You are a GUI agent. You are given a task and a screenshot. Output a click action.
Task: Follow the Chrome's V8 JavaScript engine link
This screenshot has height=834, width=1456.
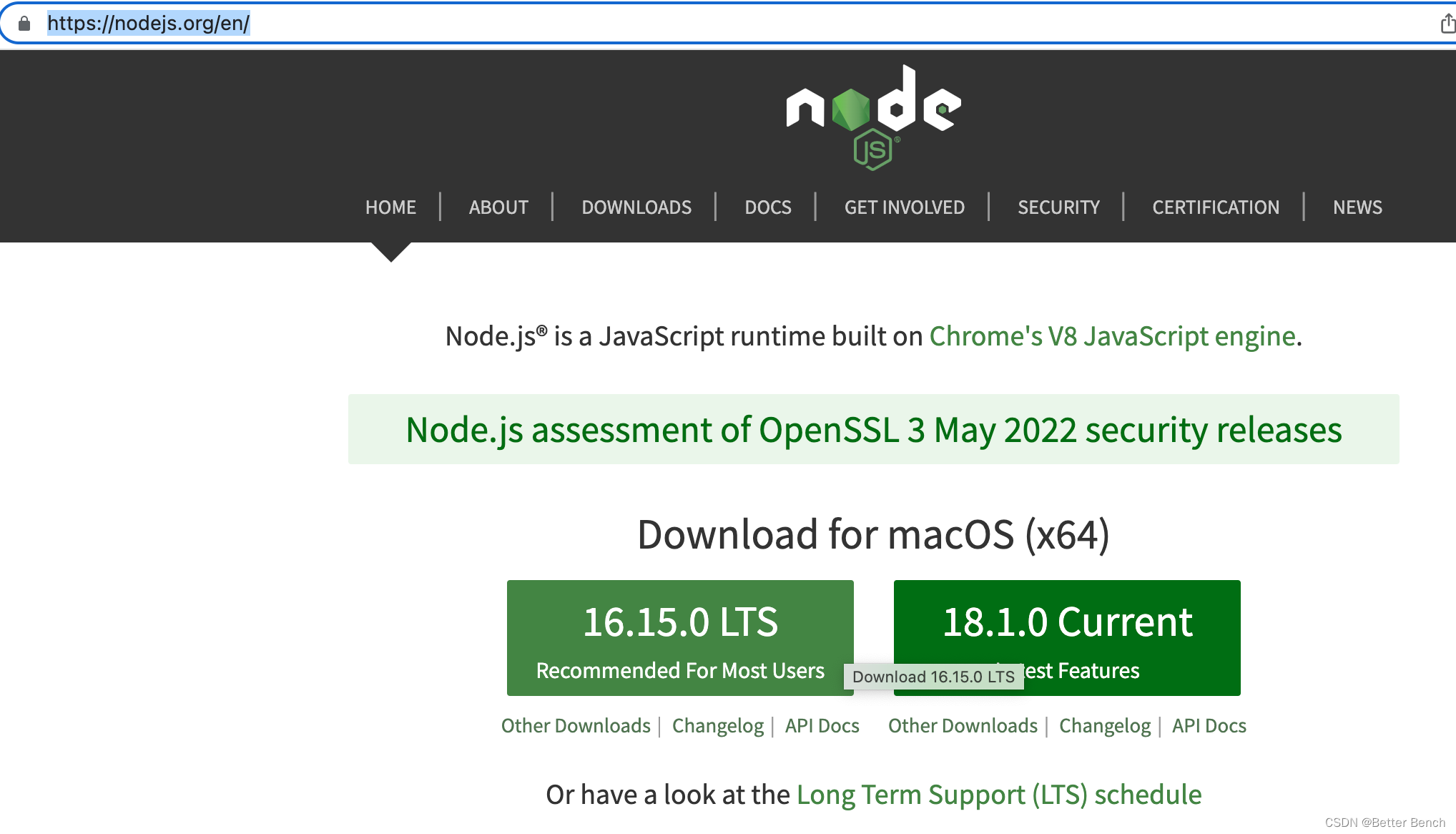click(x=1112, y=336)
